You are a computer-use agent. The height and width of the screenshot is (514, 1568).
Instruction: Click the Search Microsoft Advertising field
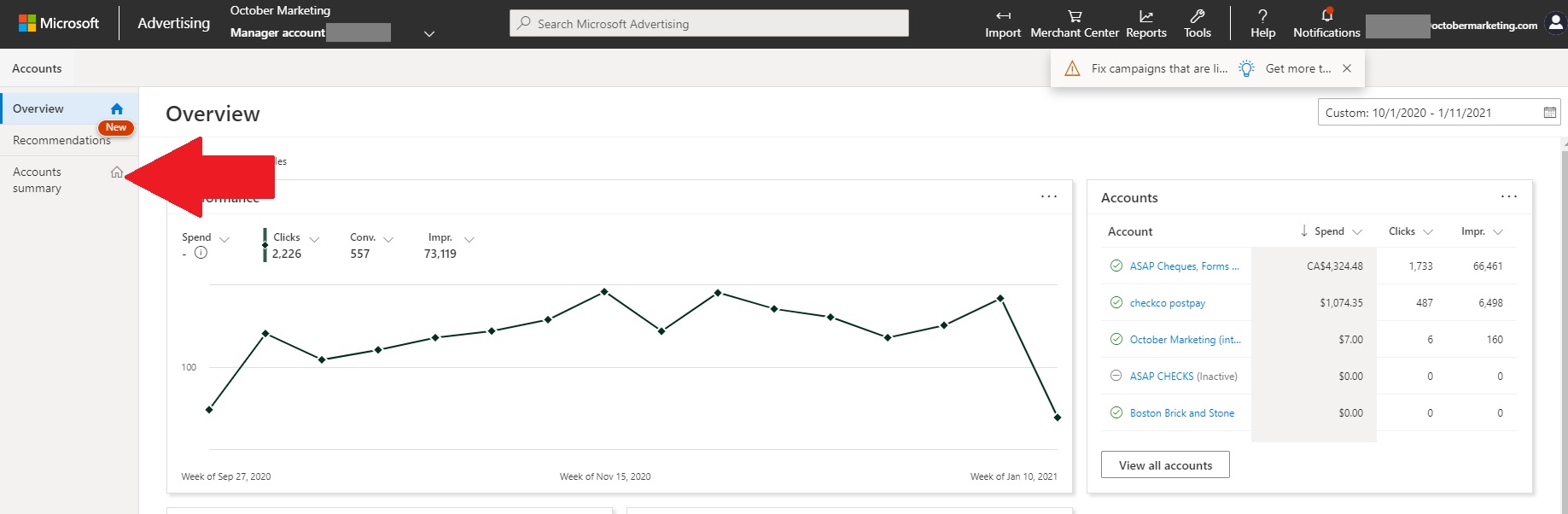tap(709, 23)
